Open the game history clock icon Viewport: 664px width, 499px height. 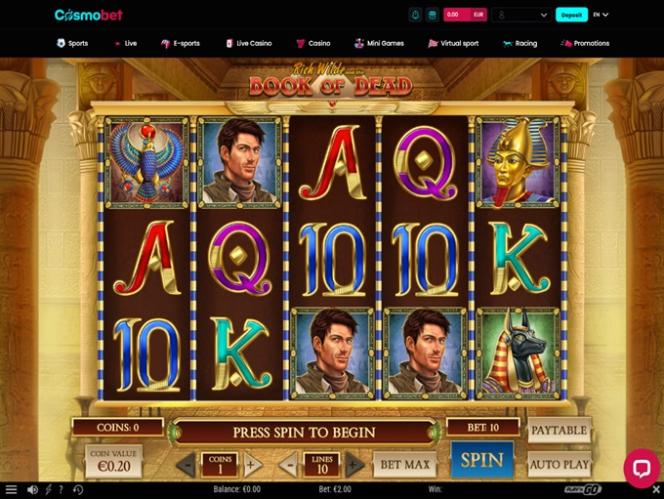pyautogui.click(x=78, y=490)
